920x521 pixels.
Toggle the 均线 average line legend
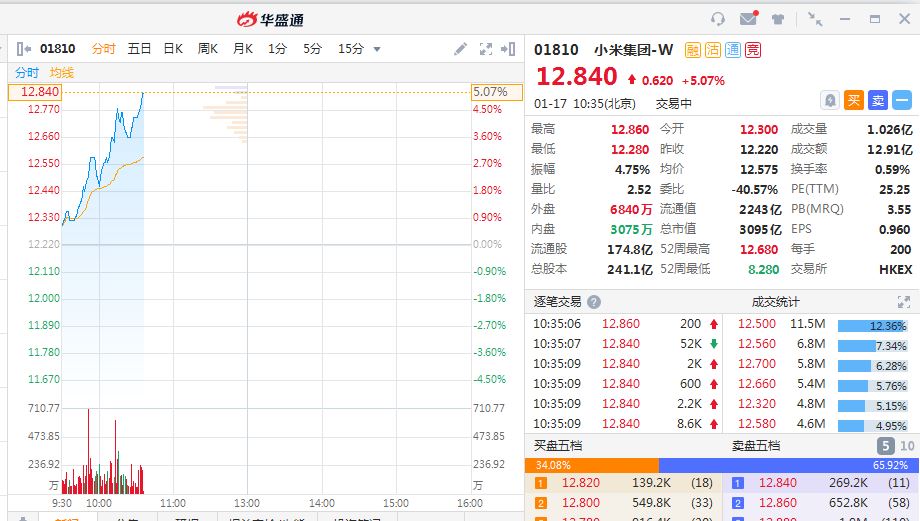62,73
